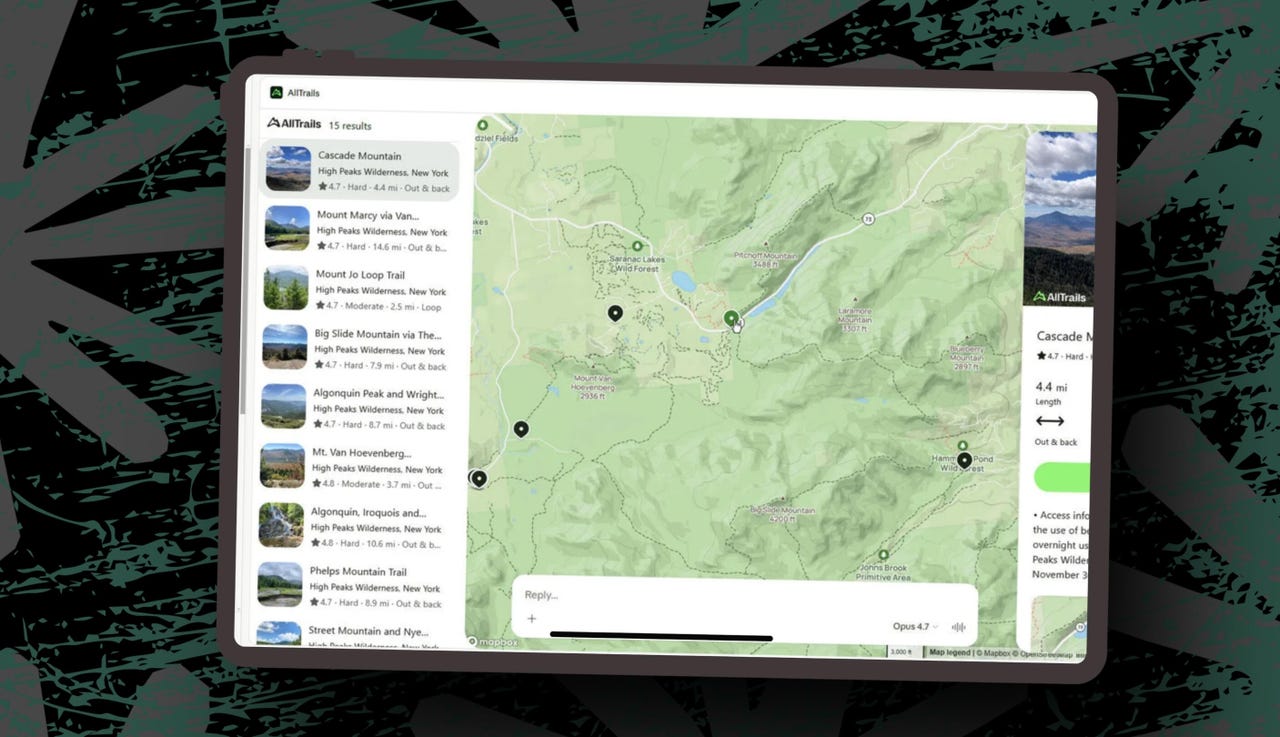The width and height of the screenshot is (1280, 737).
Task: Select the black pin below Saranac Lakes Wild Forest
Action: (615, 313)
